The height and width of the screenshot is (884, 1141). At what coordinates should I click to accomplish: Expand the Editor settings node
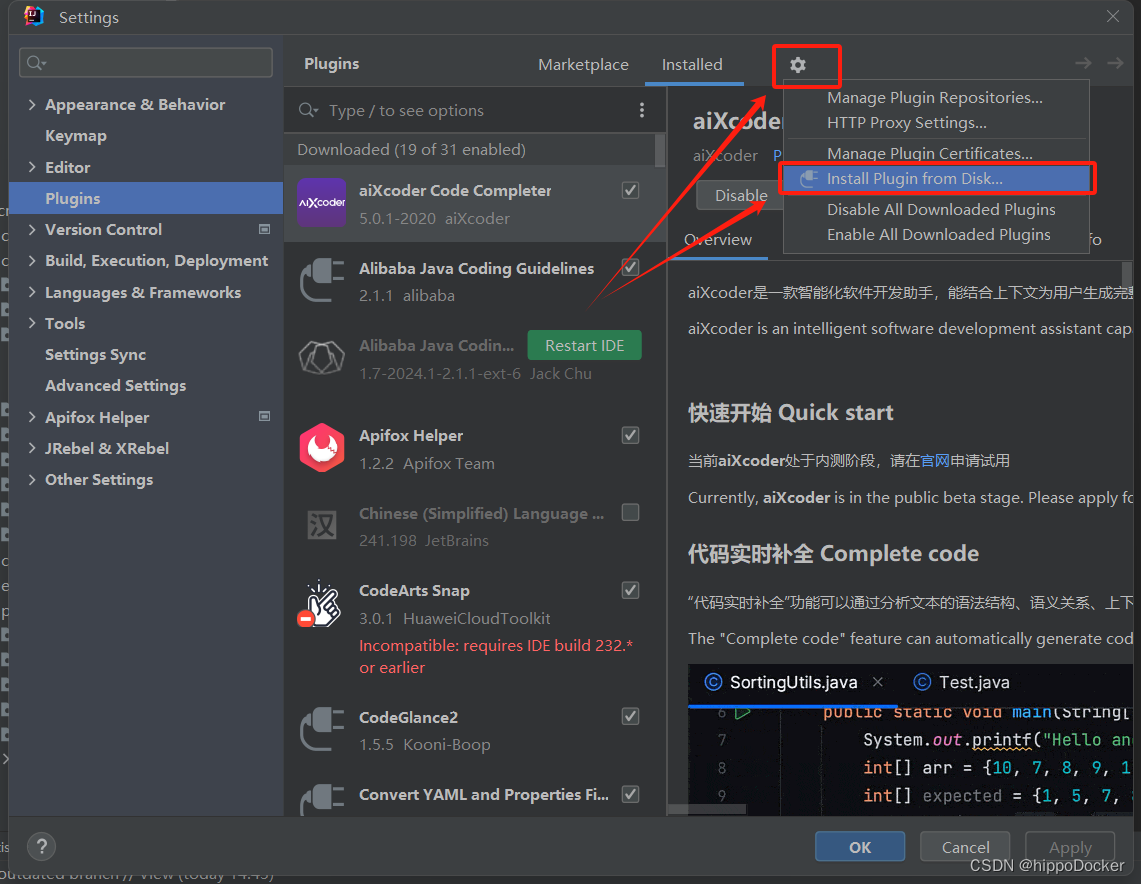pos(32,167)
